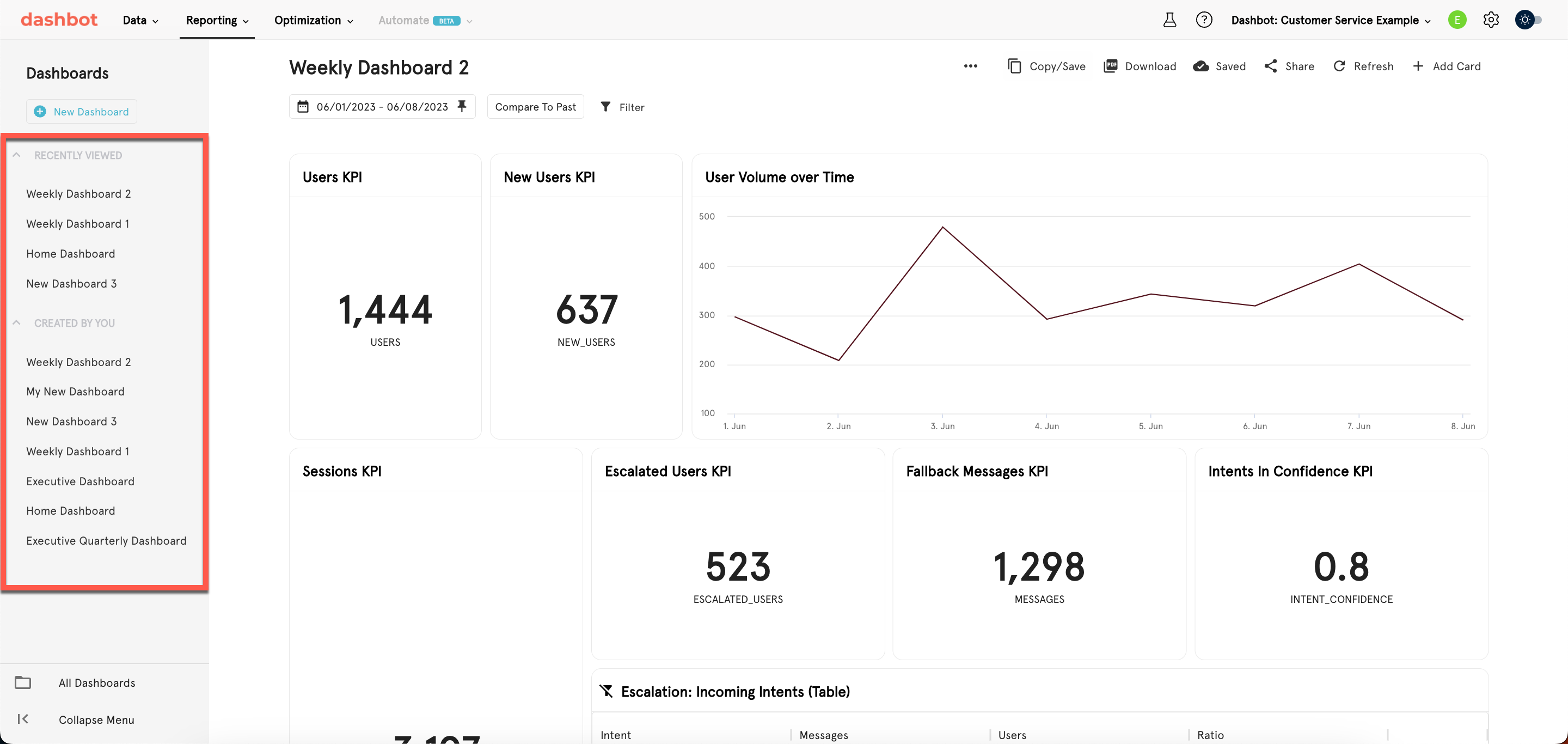Open the Reporting dropdown menu
The height and width of the screenshot is (744, 1568).
217,20
